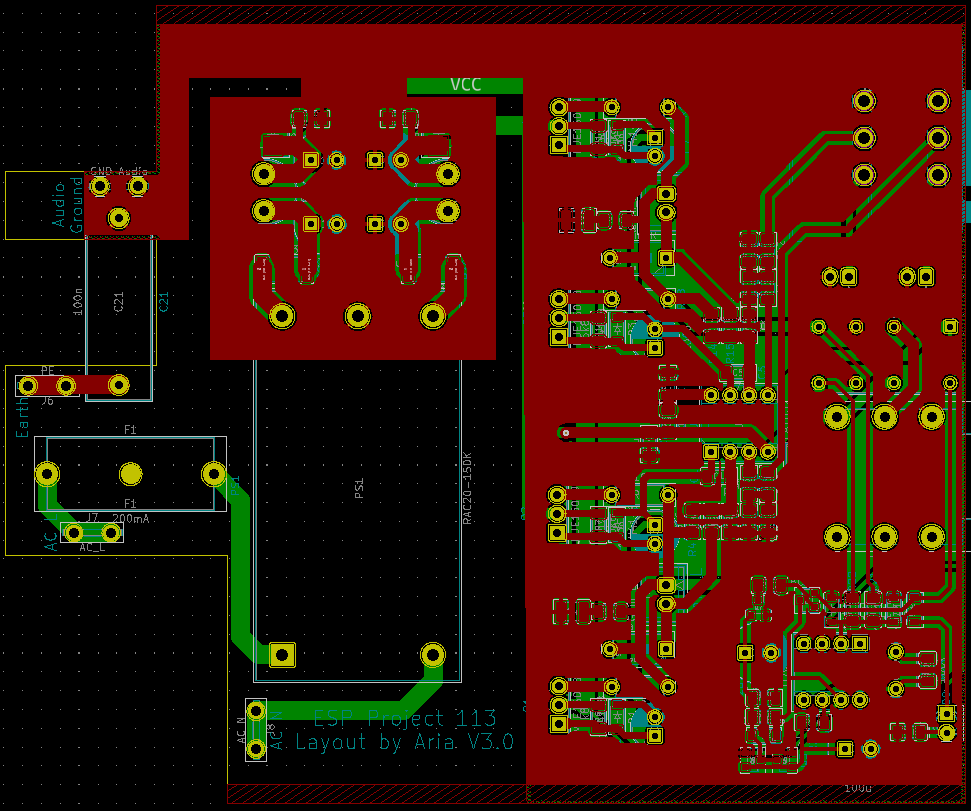Viewport: 971px width, 811px height.
Task: Click the J7 reference designator
Action: [92, 518]
